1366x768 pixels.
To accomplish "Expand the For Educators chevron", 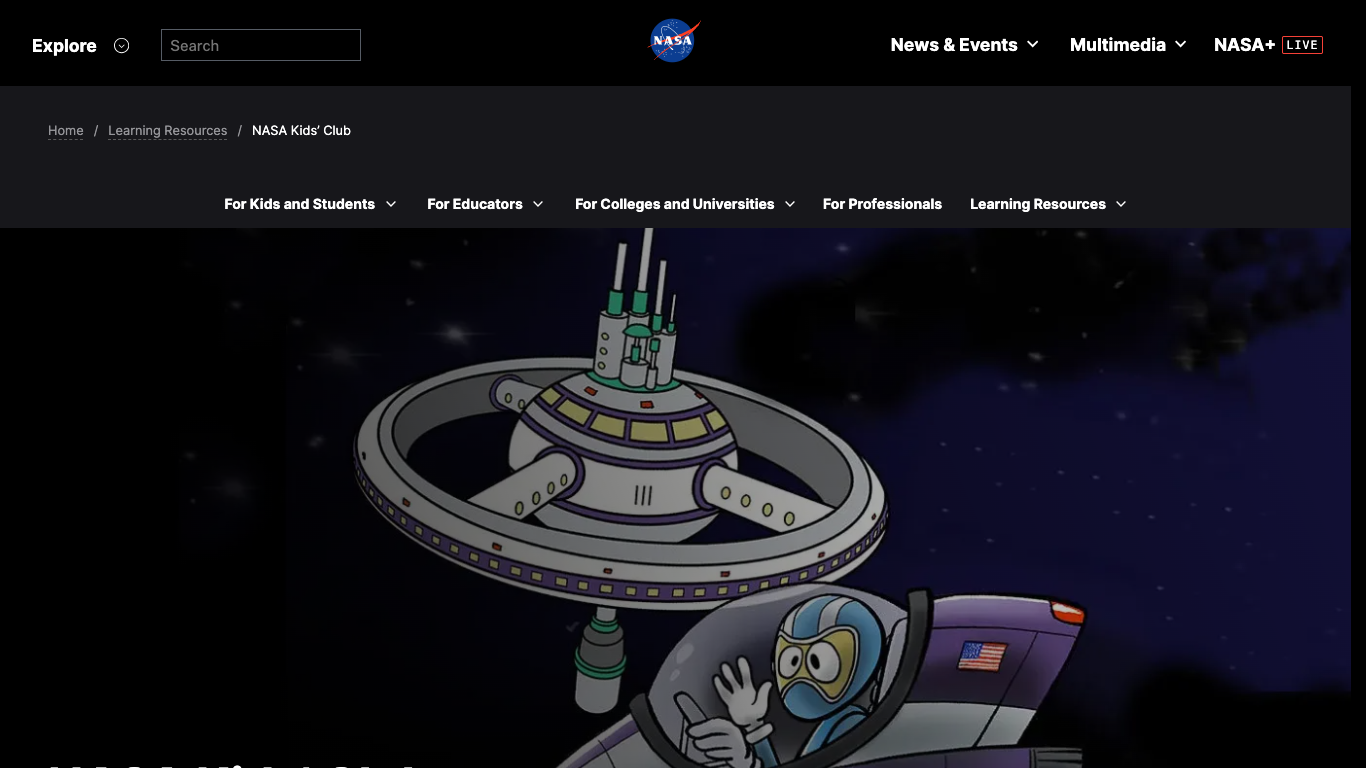I will point(538,204).
